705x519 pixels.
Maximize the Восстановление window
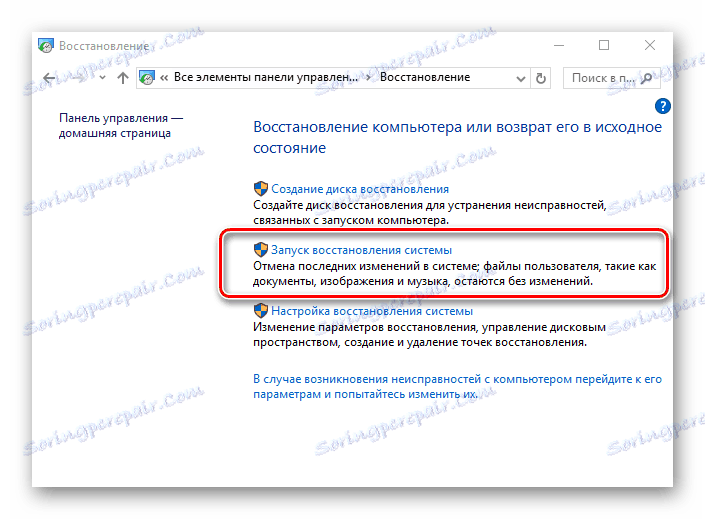(x=604, y=45)
